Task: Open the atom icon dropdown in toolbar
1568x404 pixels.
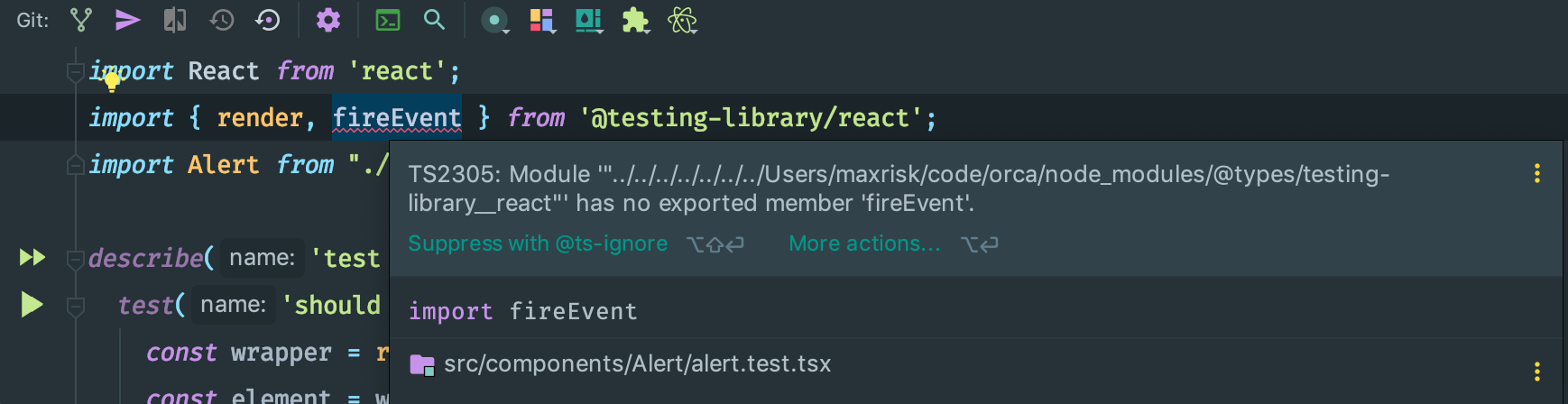Action: 682,20
